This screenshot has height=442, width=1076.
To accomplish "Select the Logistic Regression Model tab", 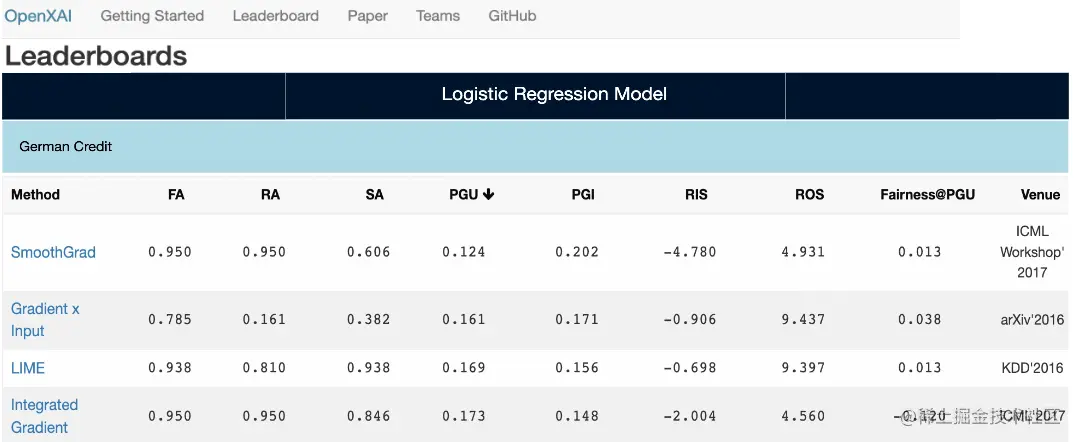I will pyautogui.click(x=554, y=95).
